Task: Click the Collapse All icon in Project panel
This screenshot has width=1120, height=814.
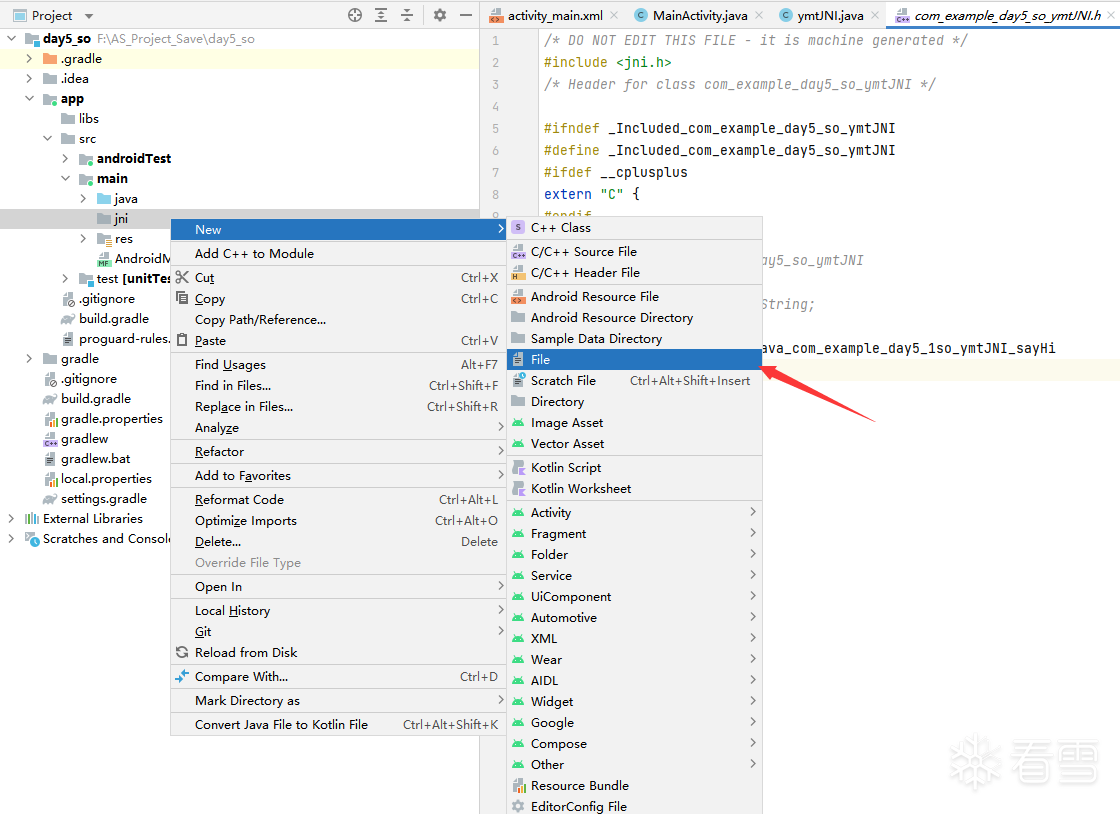Action: 407,15
